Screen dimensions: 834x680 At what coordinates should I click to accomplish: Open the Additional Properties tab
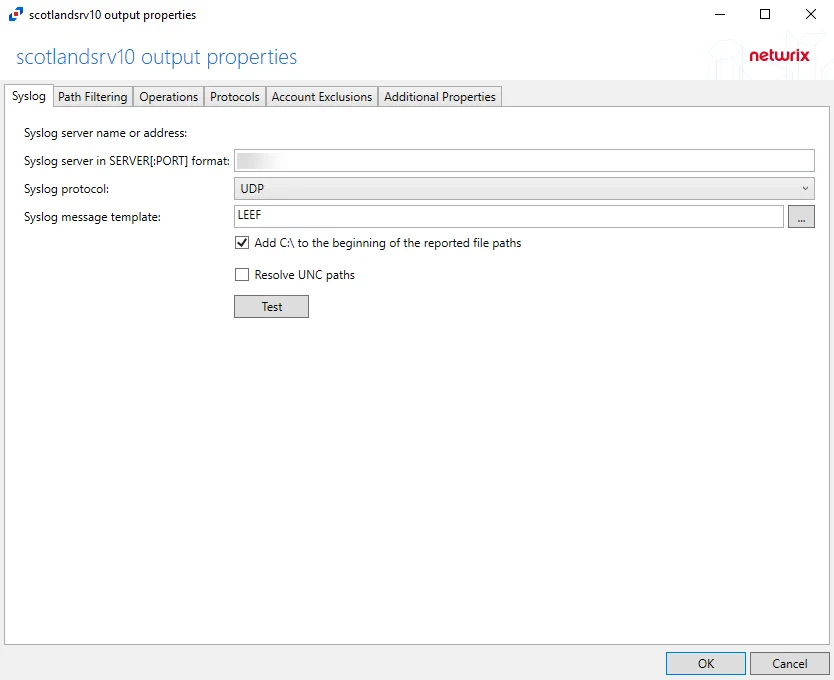click(x=440, y=97)
